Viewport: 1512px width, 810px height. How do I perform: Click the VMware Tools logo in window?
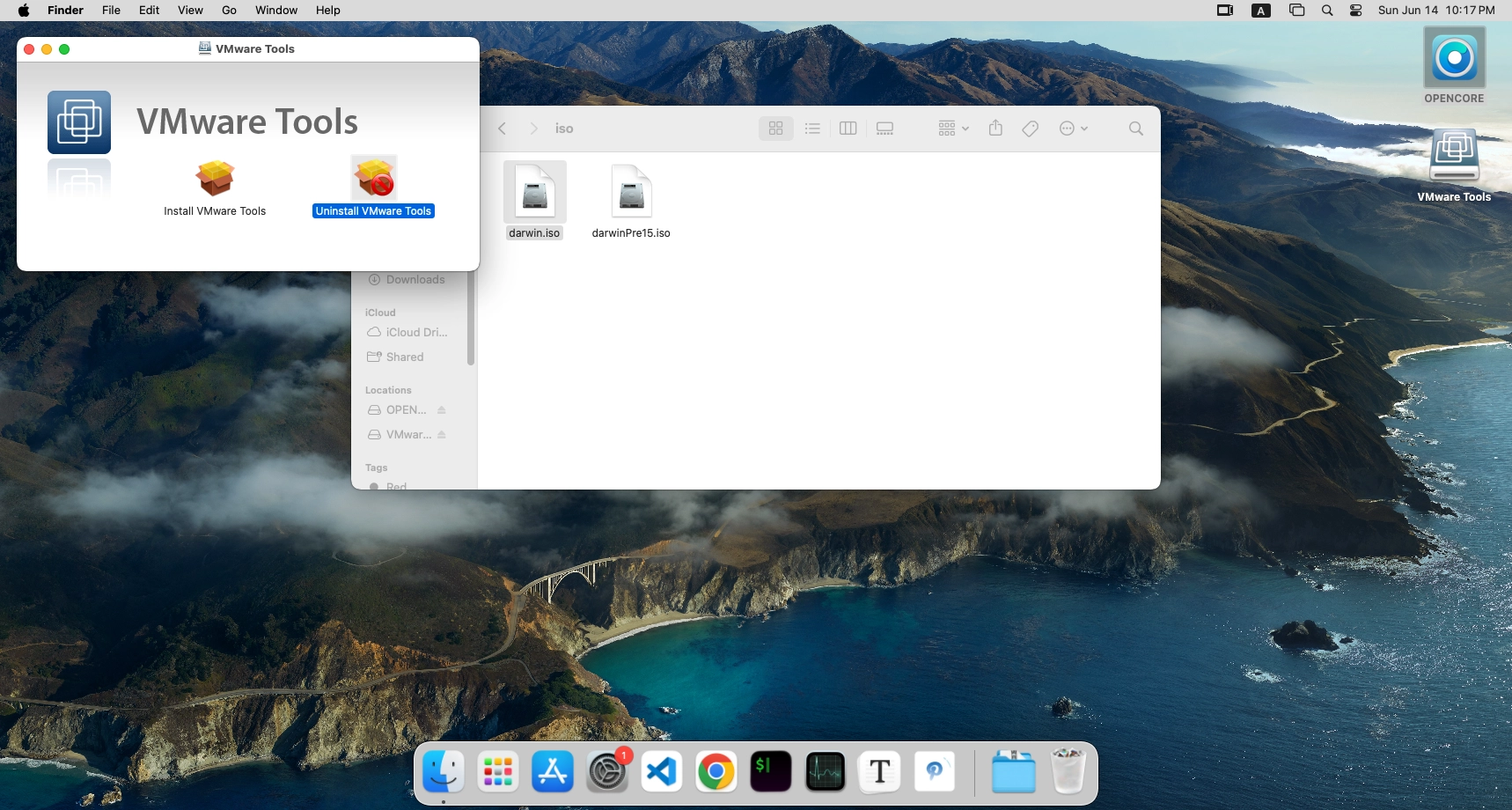[x=79, y=122]
